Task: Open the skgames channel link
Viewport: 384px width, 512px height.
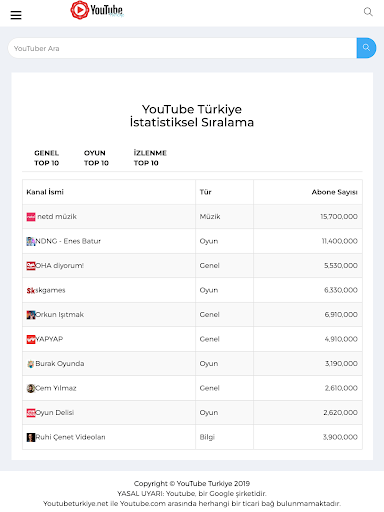Action: click(x=50, y=290)
